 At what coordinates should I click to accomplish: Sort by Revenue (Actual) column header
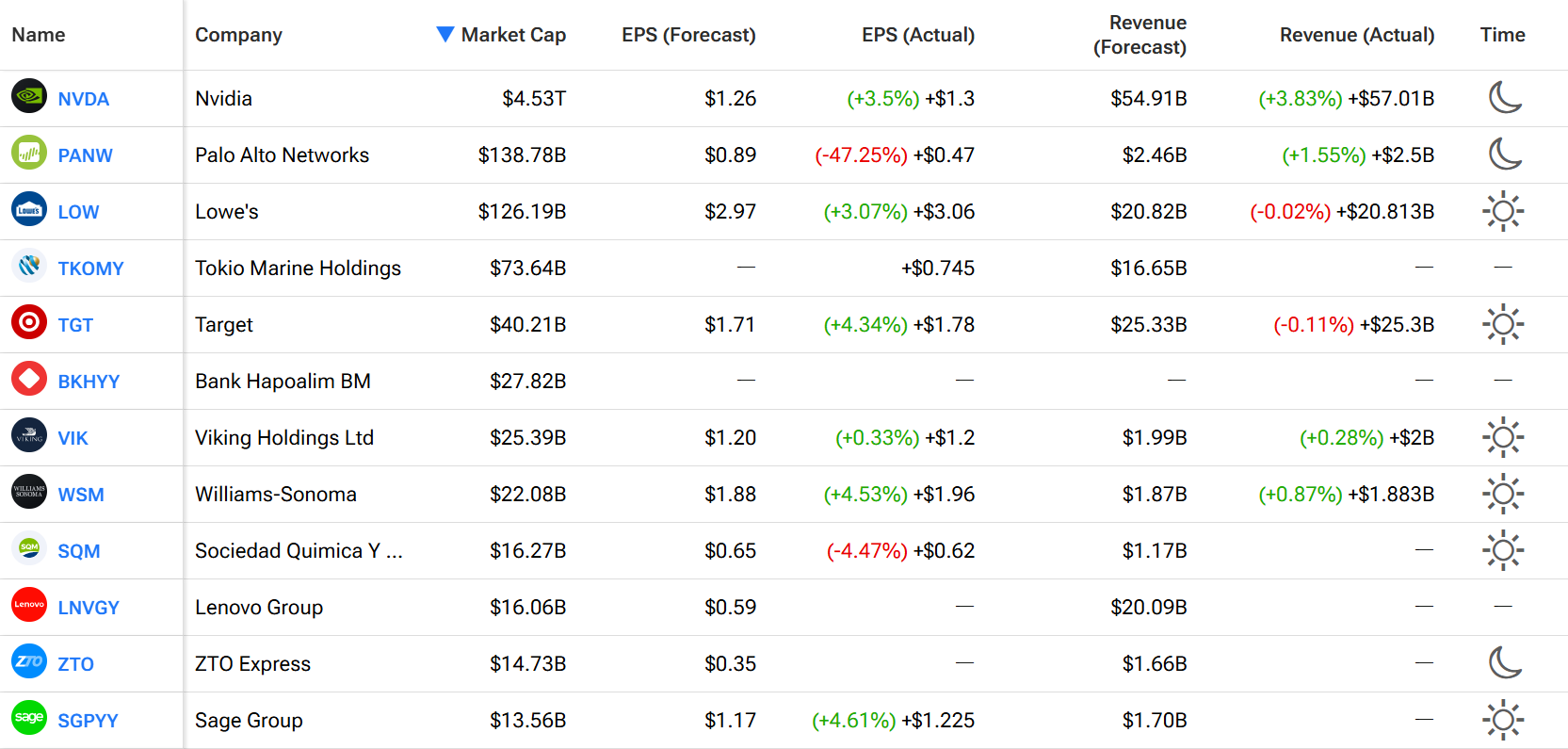coord(1357,35)
